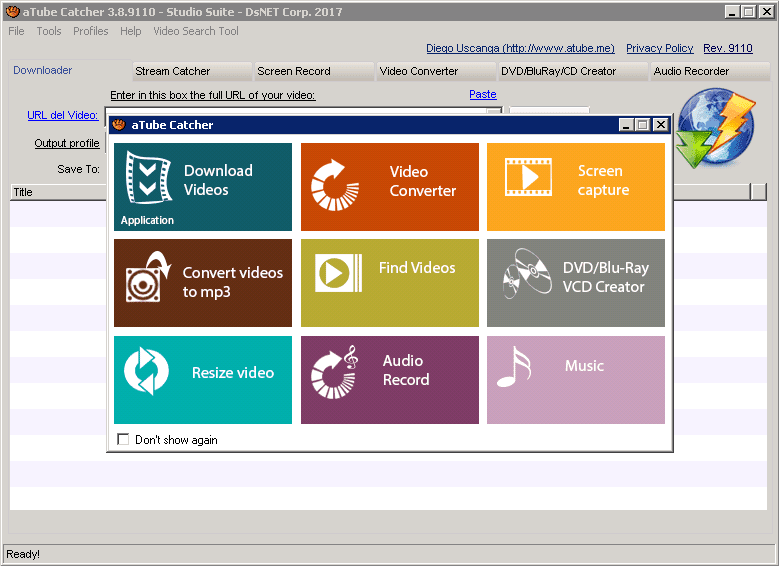This screenshot has height=566, width=779.
Task: Select the Audio Record tile label
Action: [x=406, y=370]
